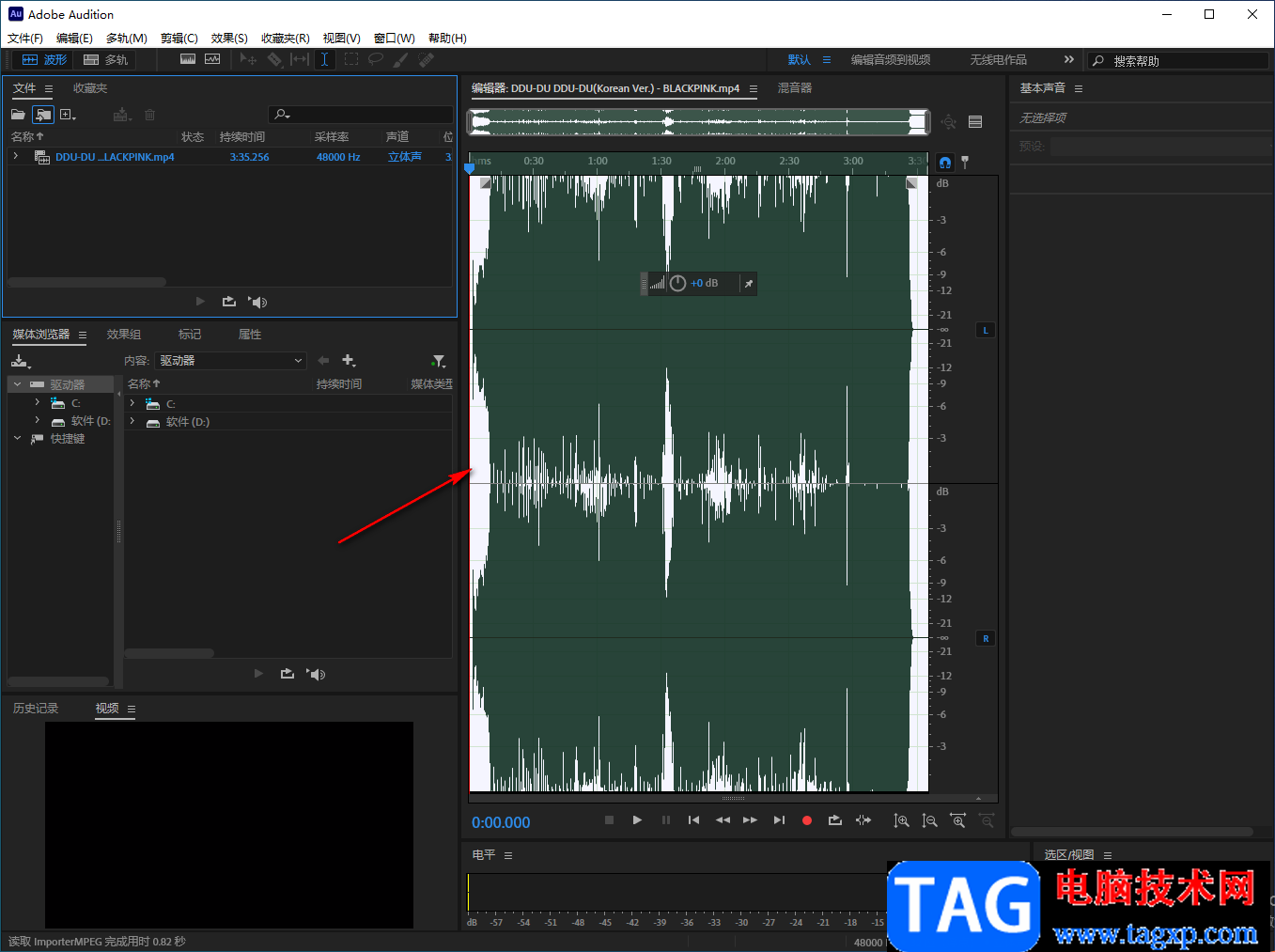The height and width of the screenshot is (952, 1275).
Task: Click the 搜索帮助 search help field
Action: coord(1178,60)
